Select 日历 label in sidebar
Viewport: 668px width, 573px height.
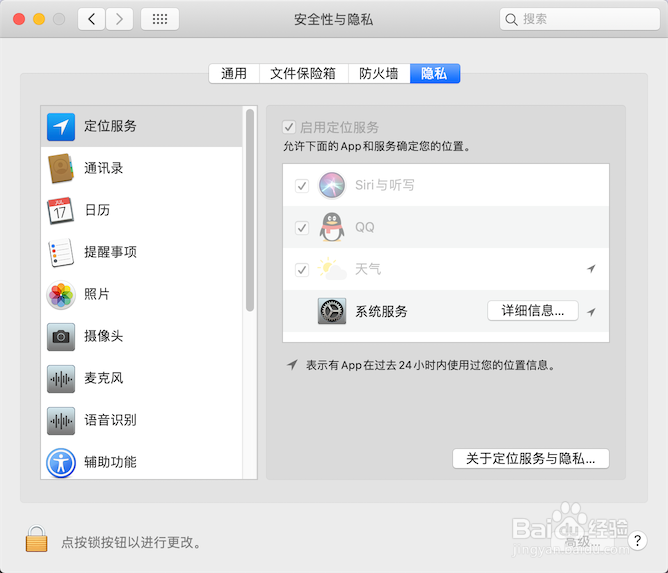(x=97, y=210)
